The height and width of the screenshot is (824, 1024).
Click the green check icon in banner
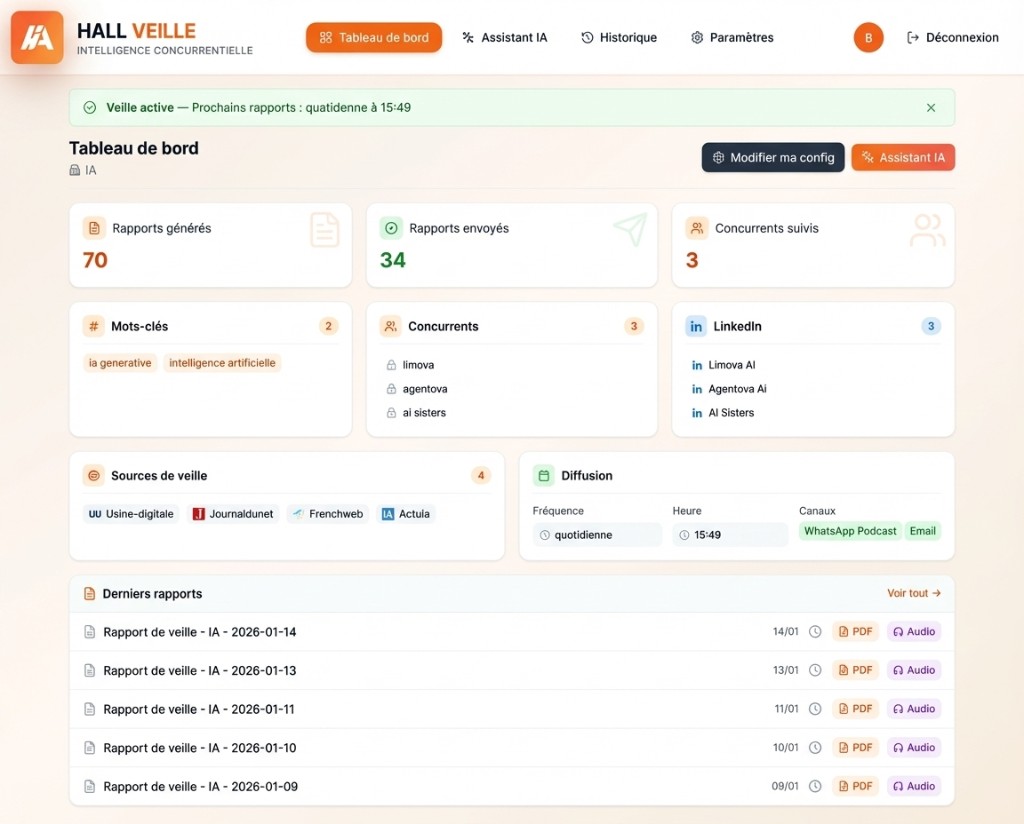[x=89, y=108]
